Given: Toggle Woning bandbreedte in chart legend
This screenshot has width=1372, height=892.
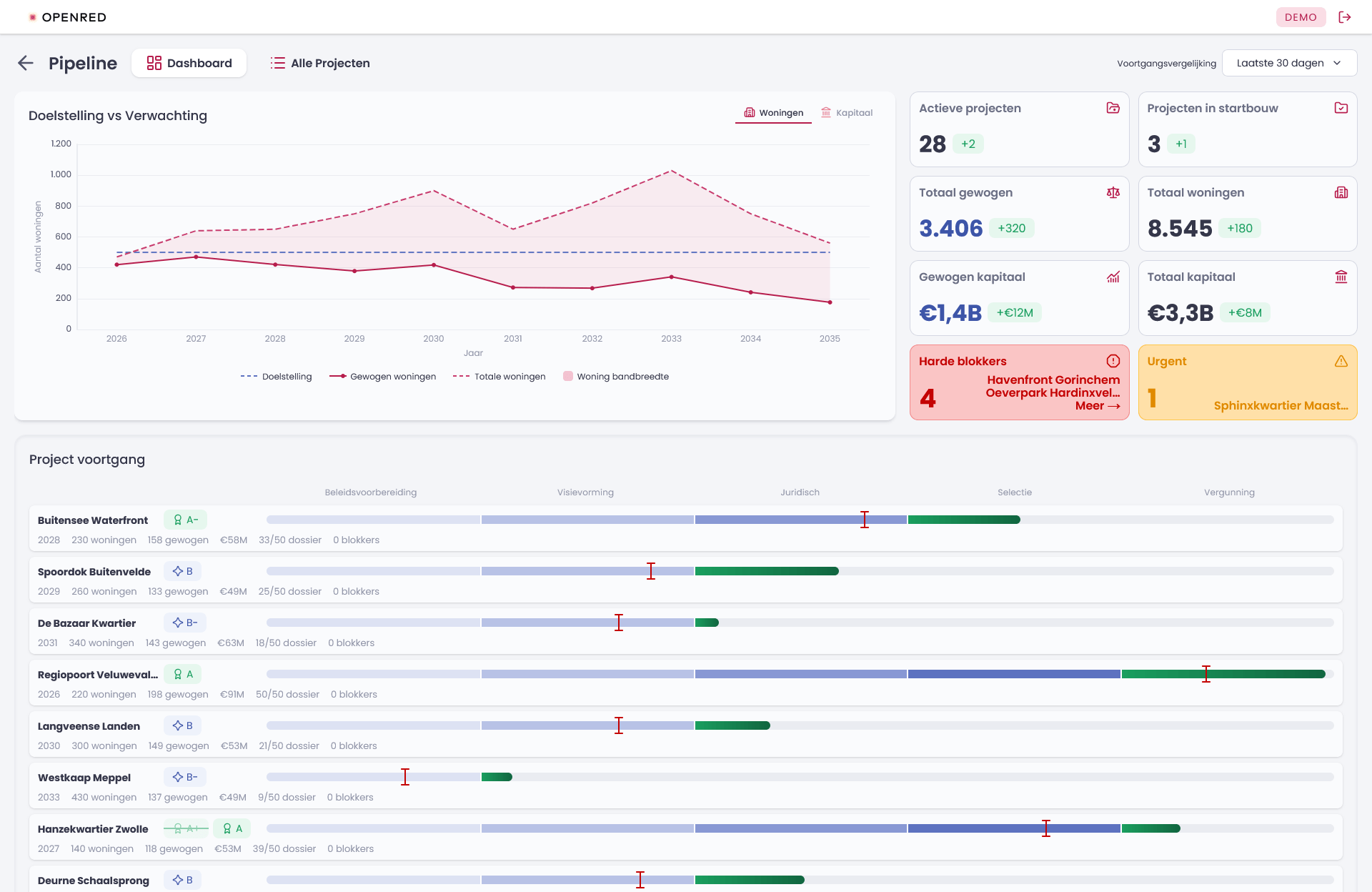Looking at the screenshot, I should coord(616,377).
